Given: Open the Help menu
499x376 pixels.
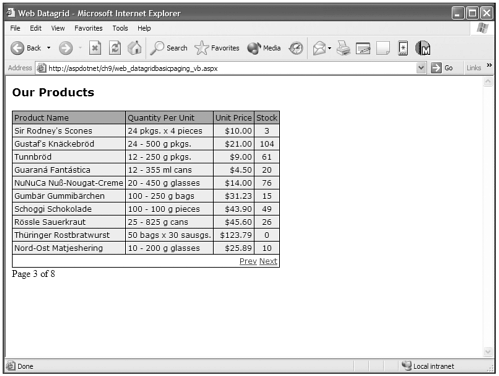Looking at the screenshot, I should tap(144, 28).
